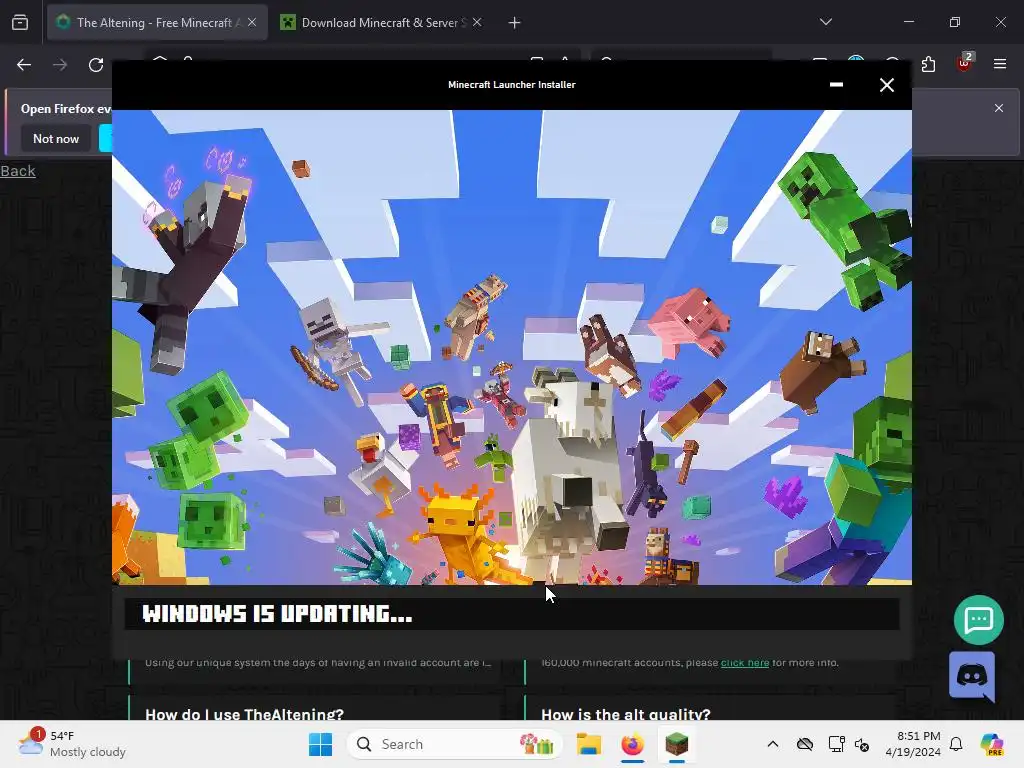
Task: Close The Altening tab
Action: tap(252, 22)
